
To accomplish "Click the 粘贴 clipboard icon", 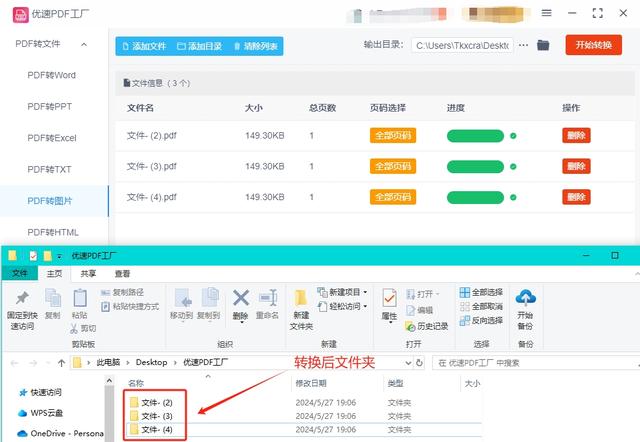I will (80, 299).
